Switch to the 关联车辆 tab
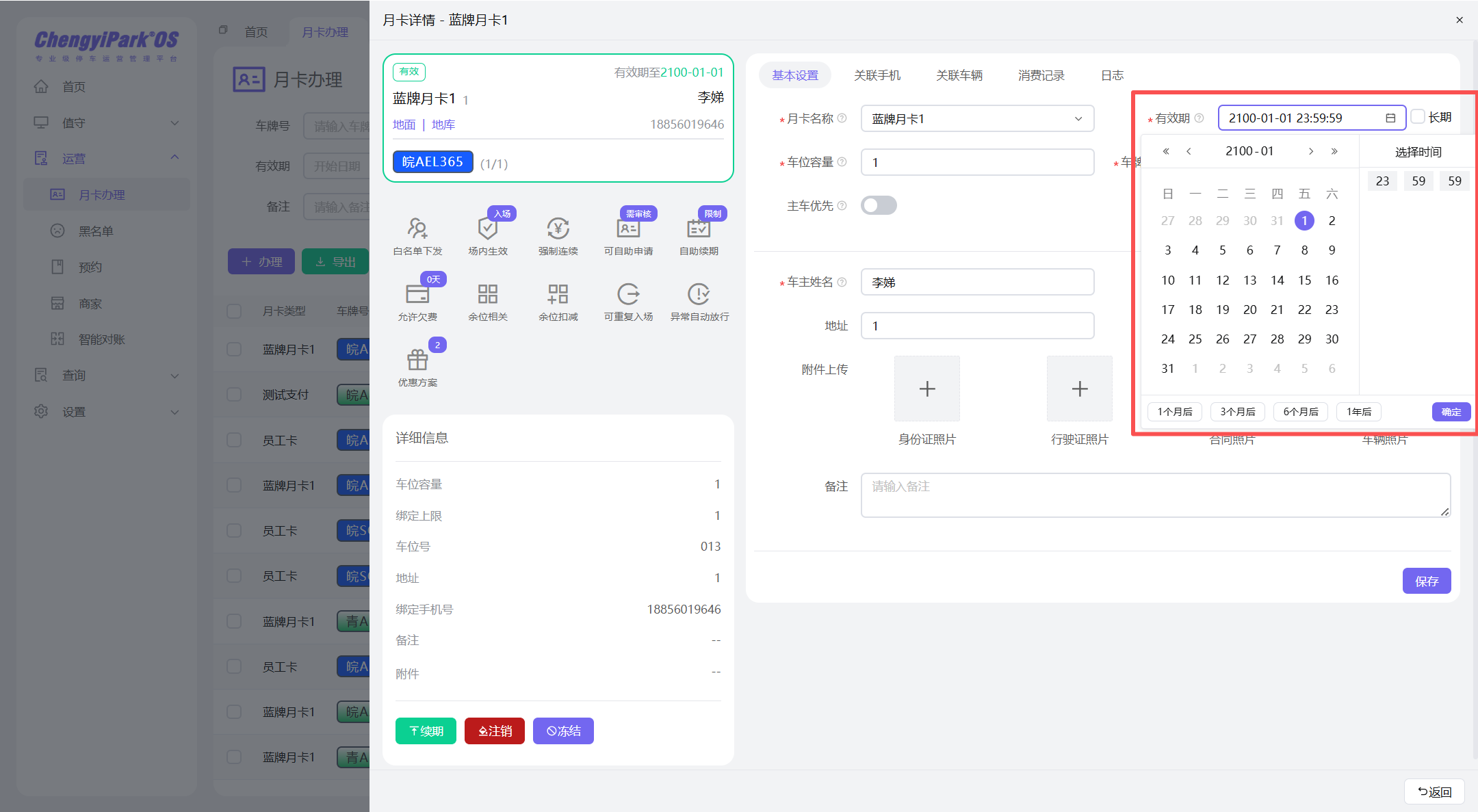This screenshot has width=1478, height=812. pyautogui.click(x=959, y=75)
